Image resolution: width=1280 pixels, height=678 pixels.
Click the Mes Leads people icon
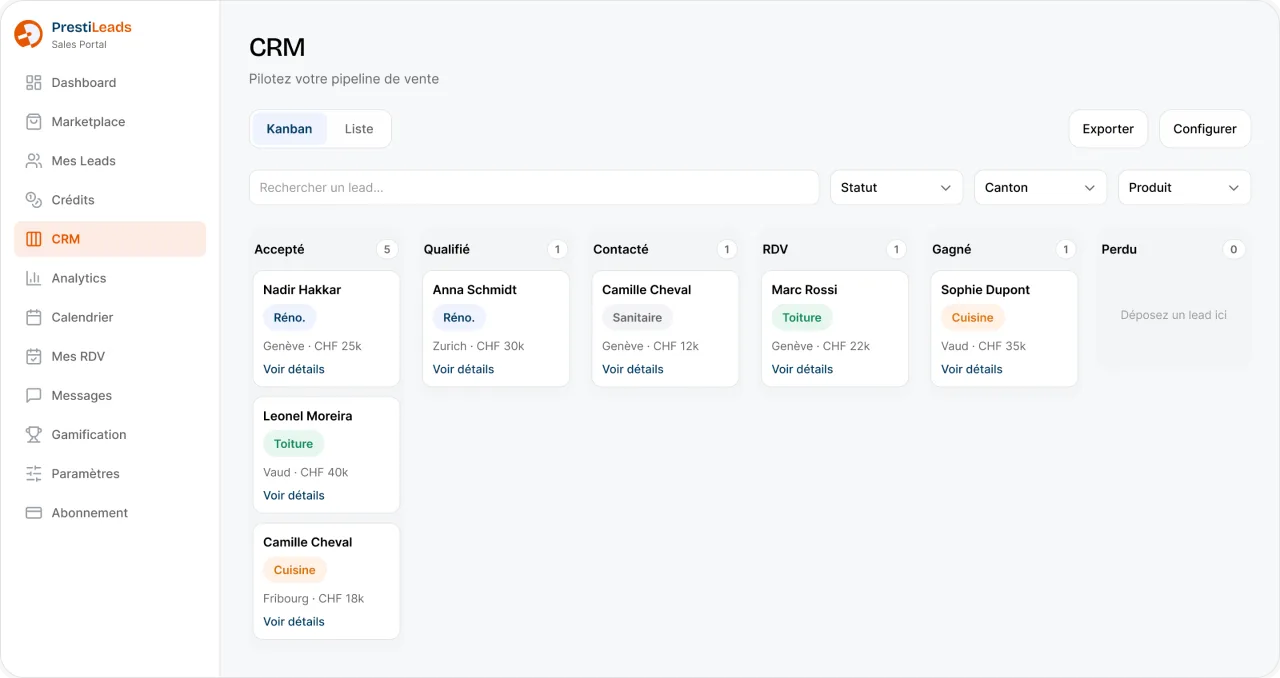coord(34,161)
